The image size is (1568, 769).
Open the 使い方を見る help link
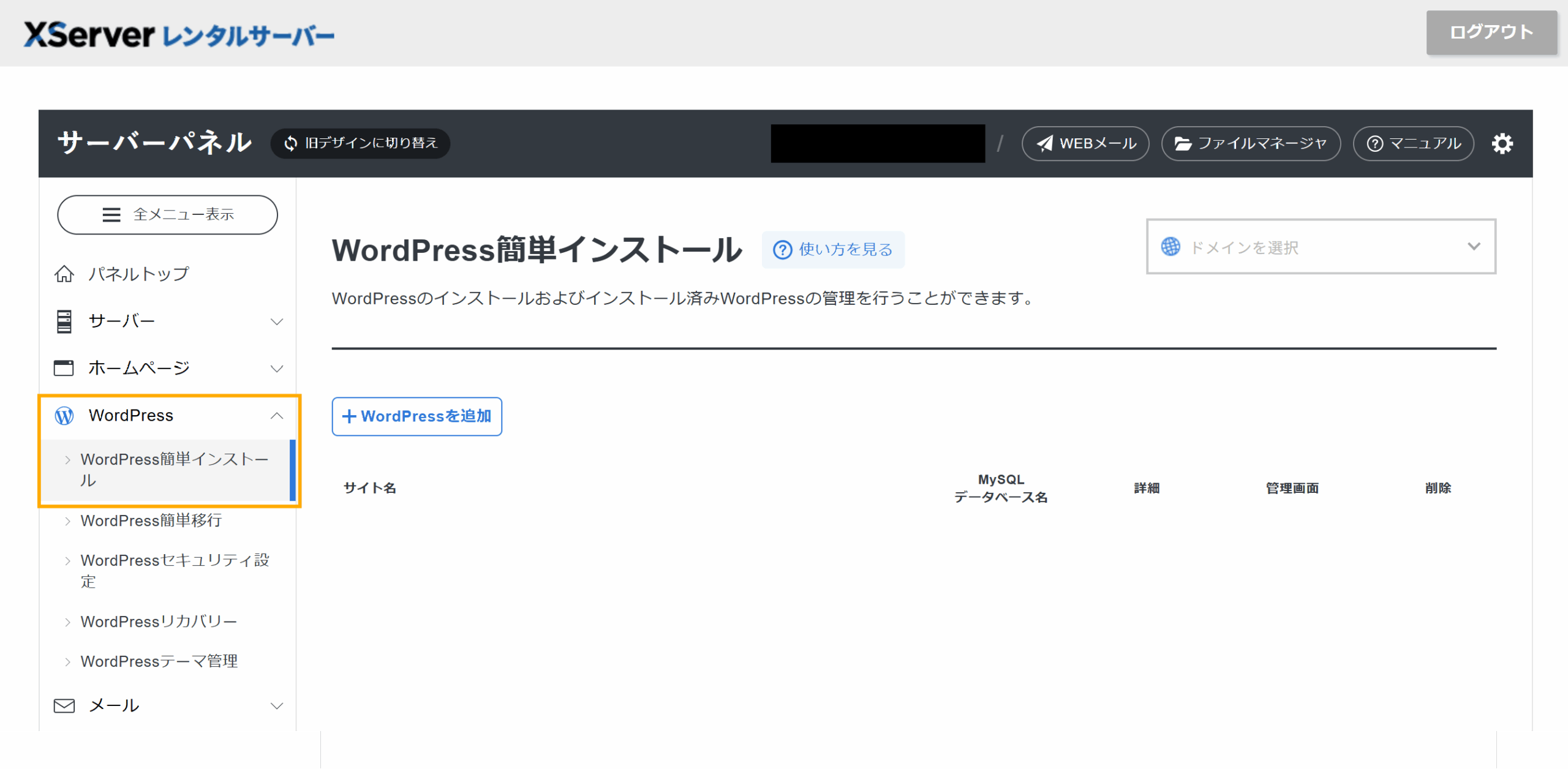[833, 250]
